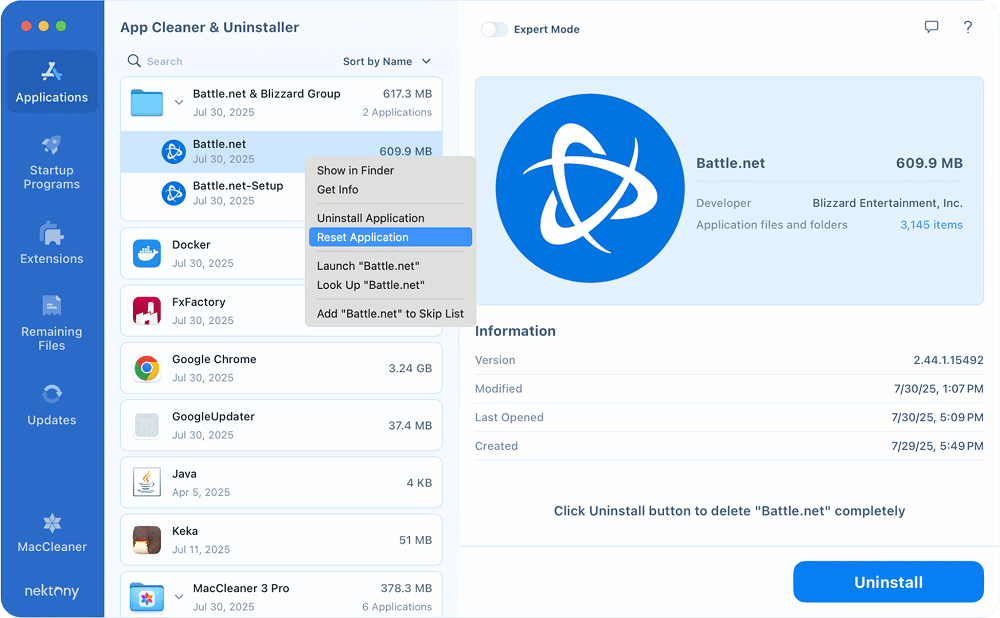Open the MacCleaner promo icon

(x=52, y=524)
